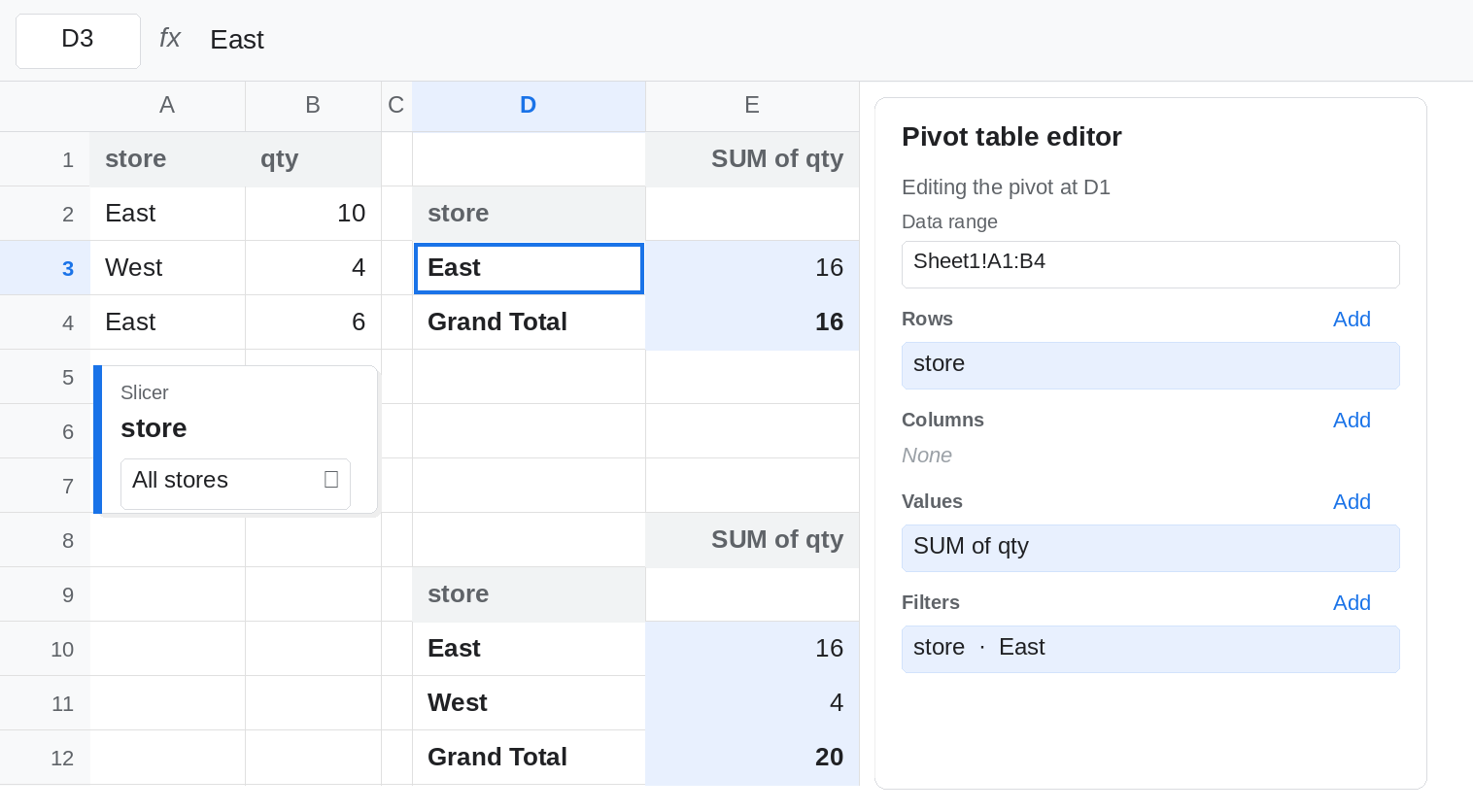Click West in pivot row 11
Image resolution: width=1473 pixels, height=812 pixels.
(529, 703)
